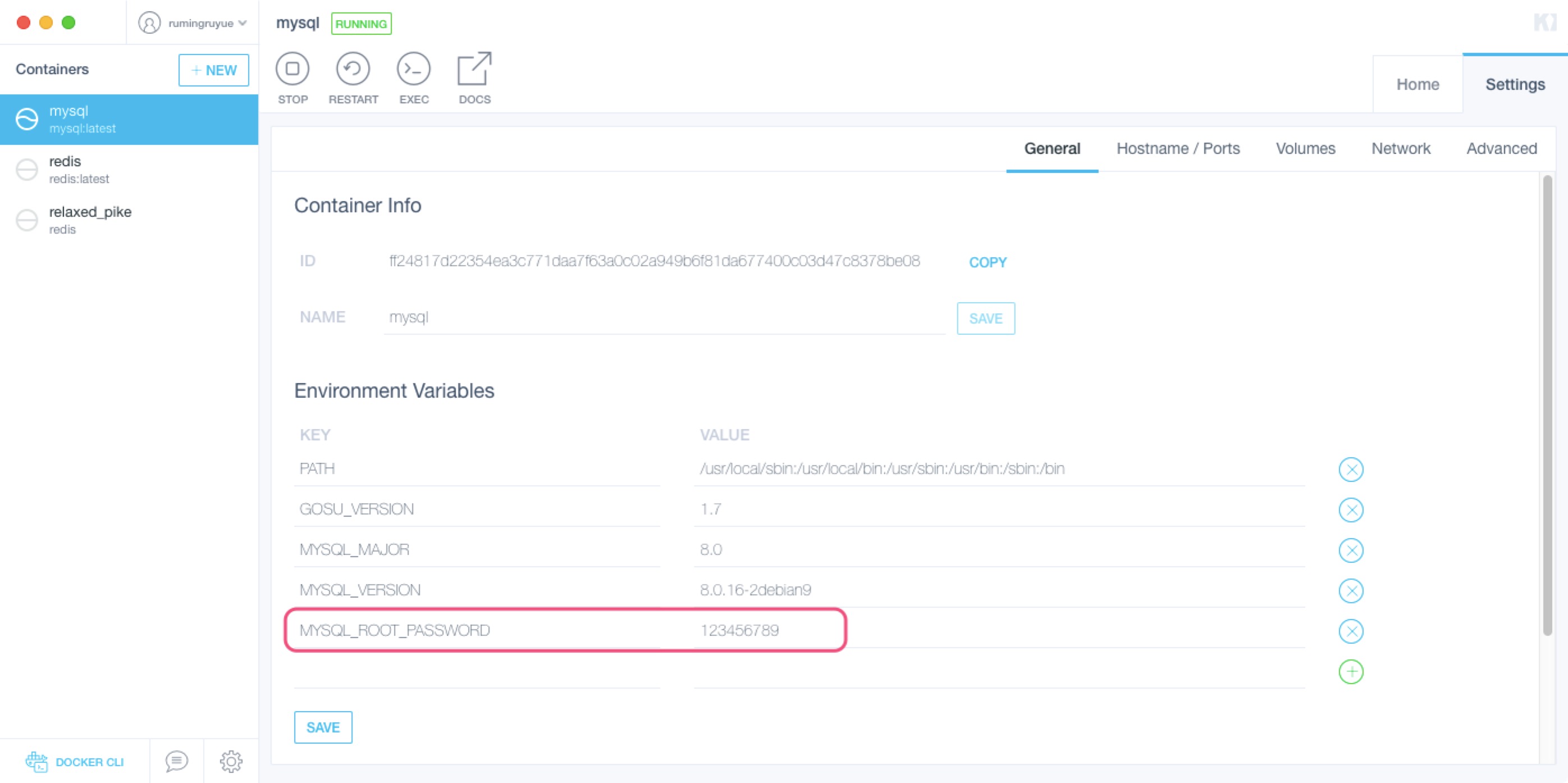Click the Container Info heading

[x=357, y=206]
